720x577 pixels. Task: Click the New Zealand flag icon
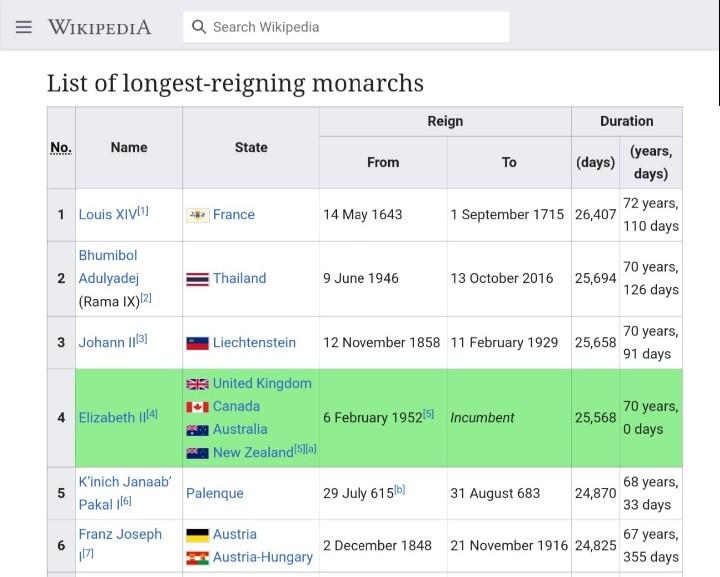[197, 453]
